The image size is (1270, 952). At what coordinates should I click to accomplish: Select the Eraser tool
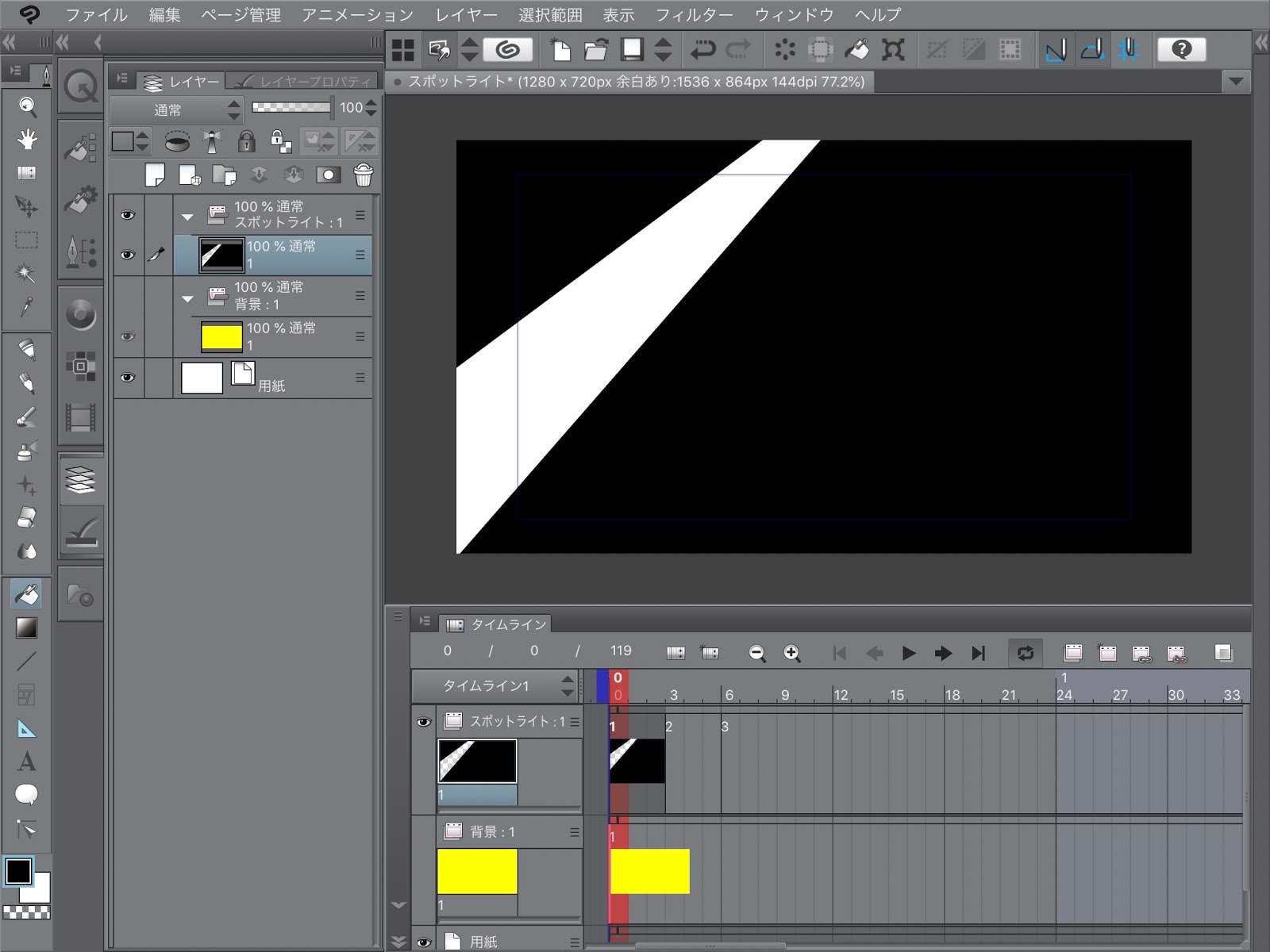[27, 517]
